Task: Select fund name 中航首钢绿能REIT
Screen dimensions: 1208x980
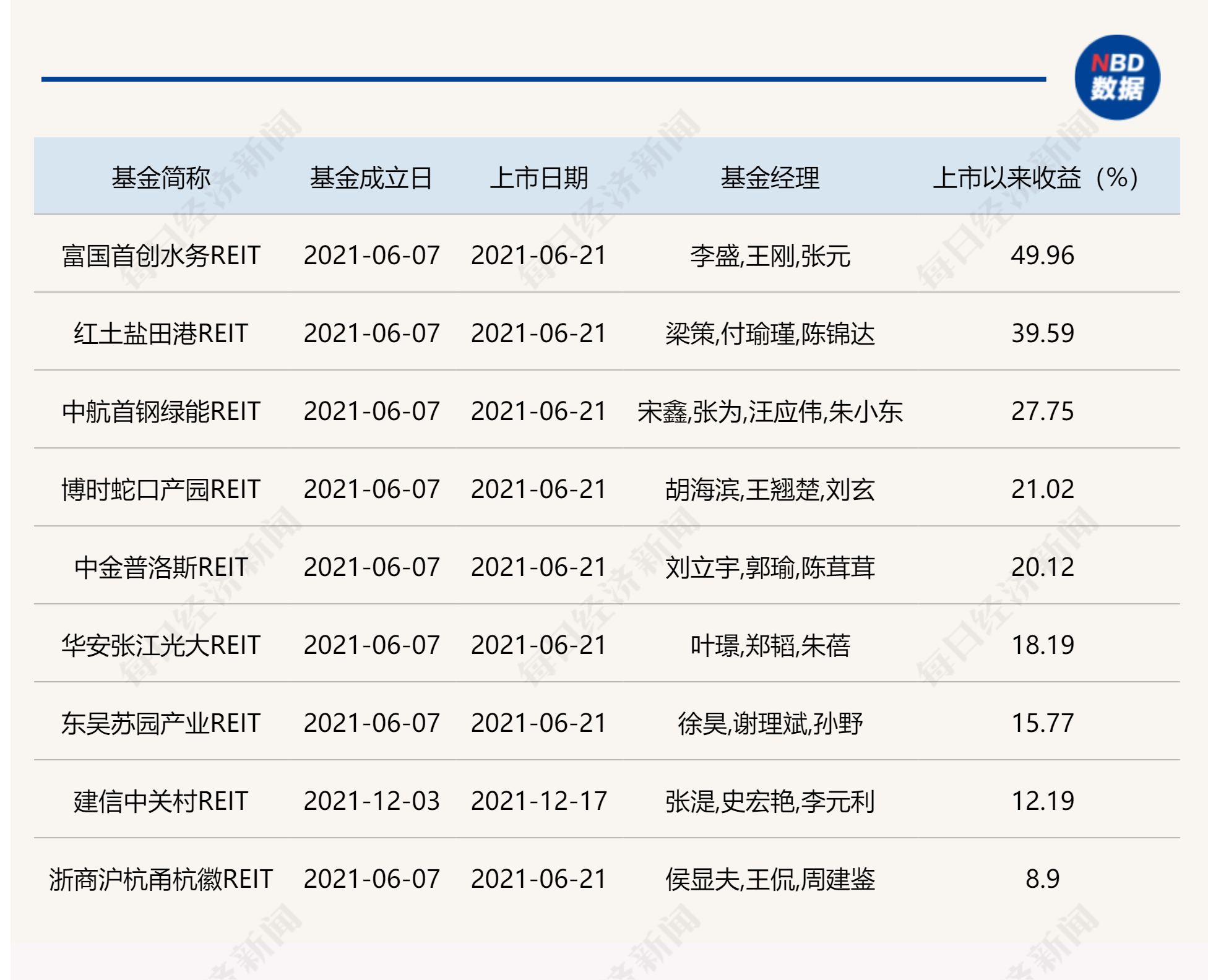Action: pyautogui.click(x=161, y=411)
